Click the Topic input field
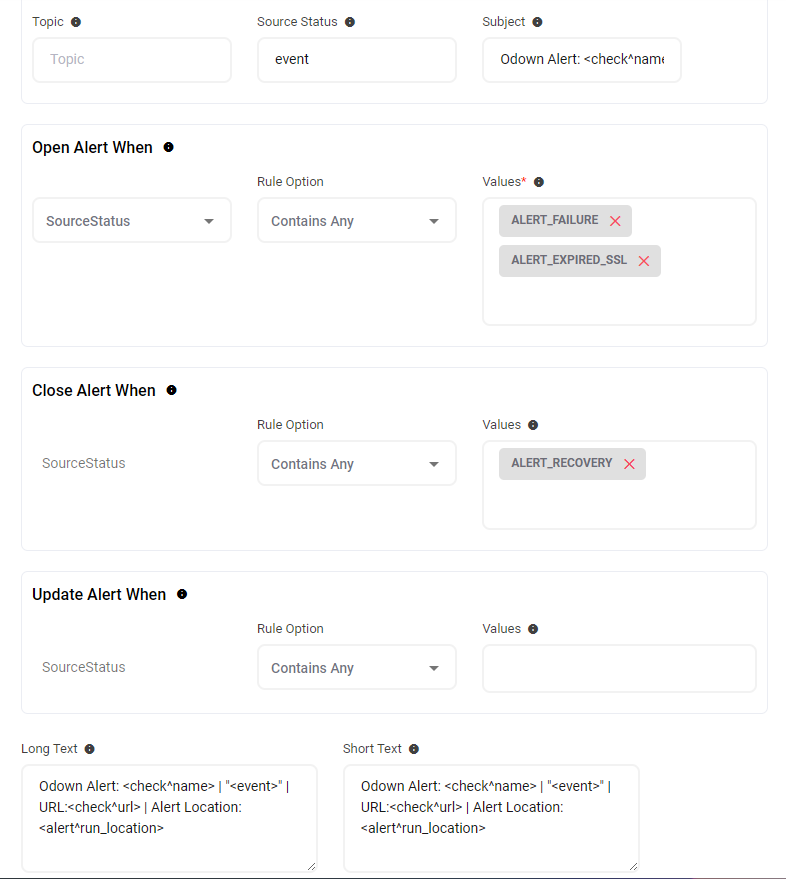The width and height of the screenshot is (786, 879). 132,60
